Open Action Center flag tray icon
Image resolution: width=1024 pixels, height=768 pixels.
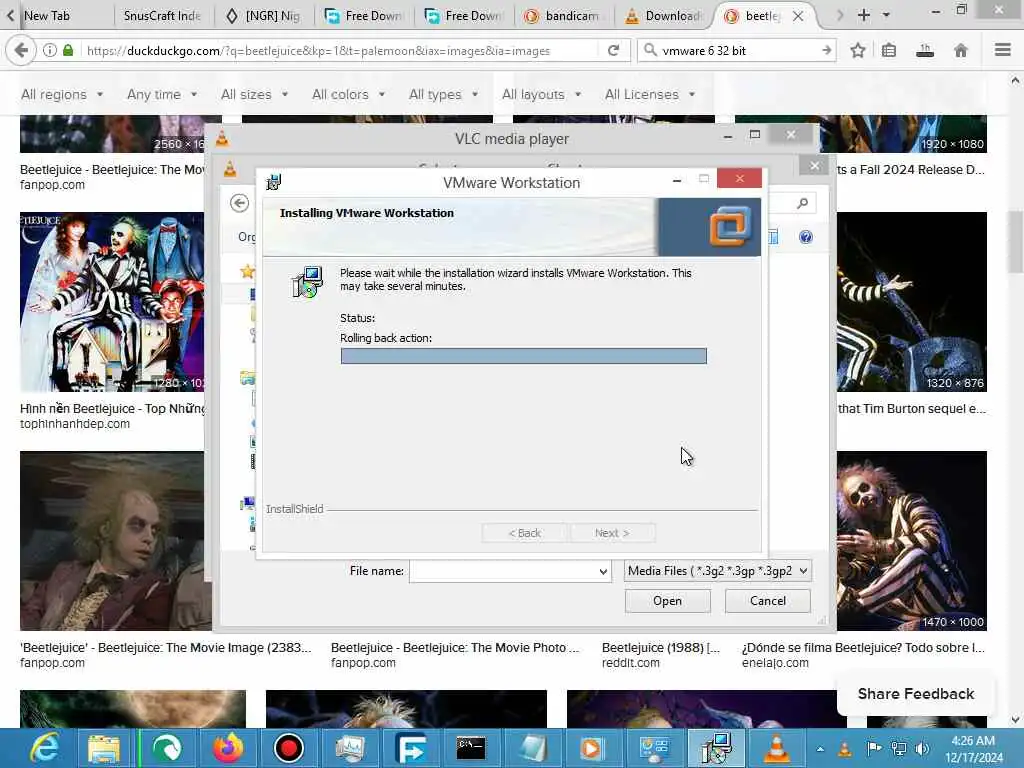[x=874, y=748]
